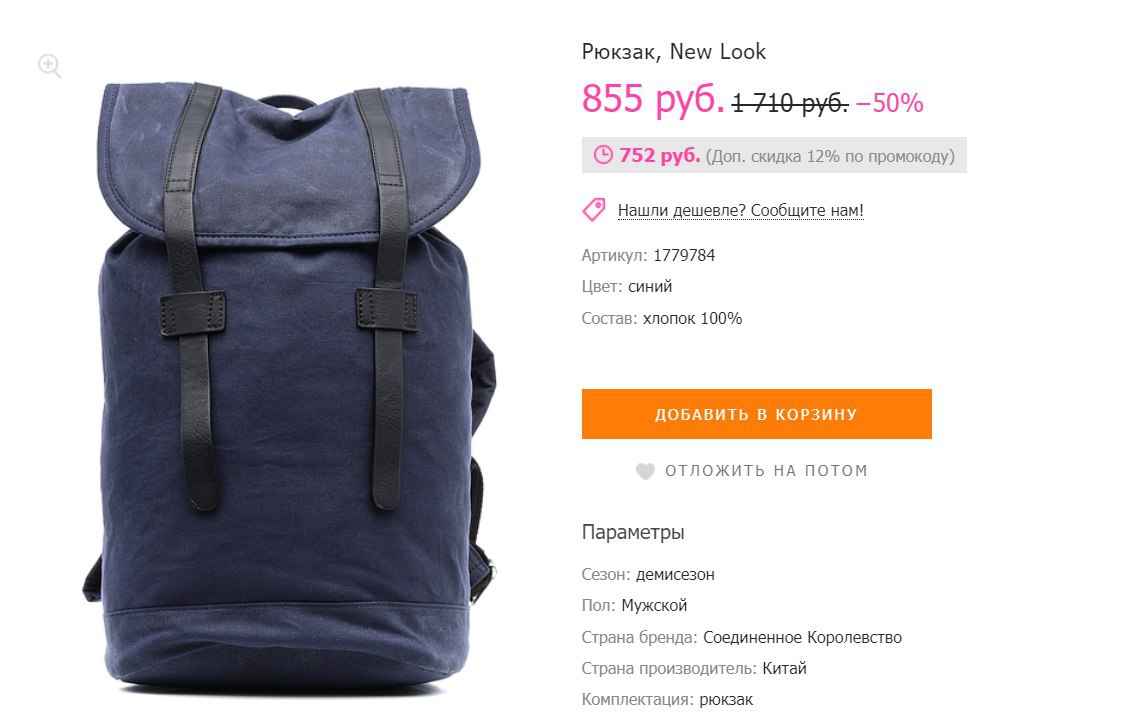Click the season value 'демисезон'

675,575
